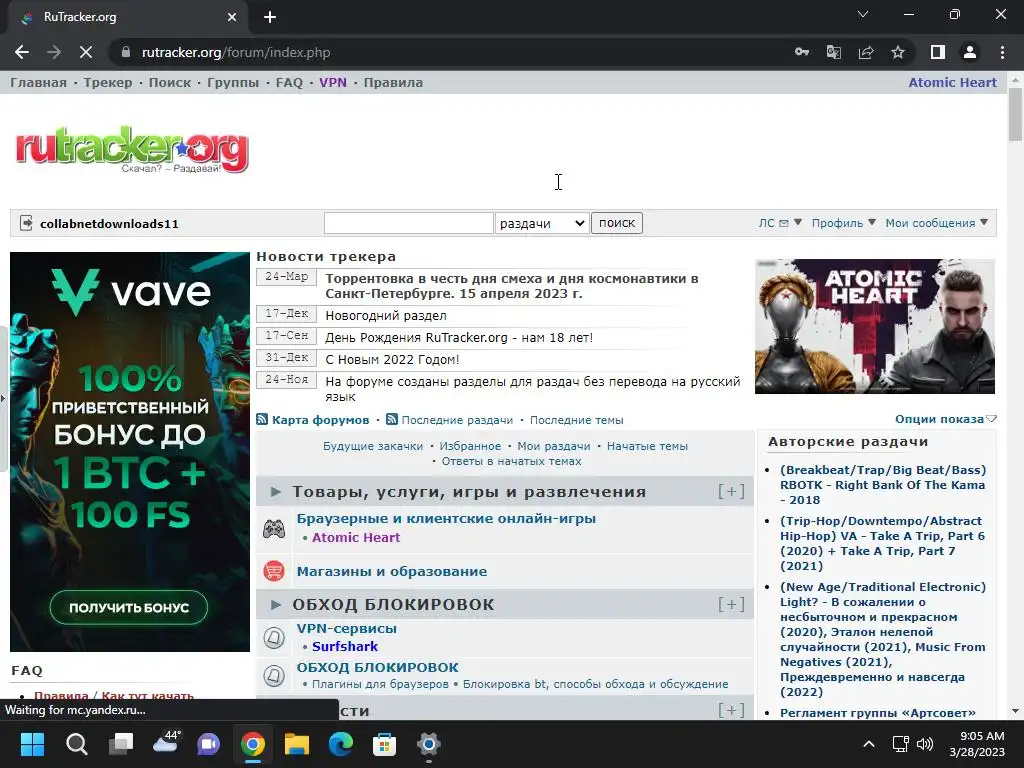Open a new browser tab
Viewport: 1024px width, 768px height.
(x=270, y=17)
